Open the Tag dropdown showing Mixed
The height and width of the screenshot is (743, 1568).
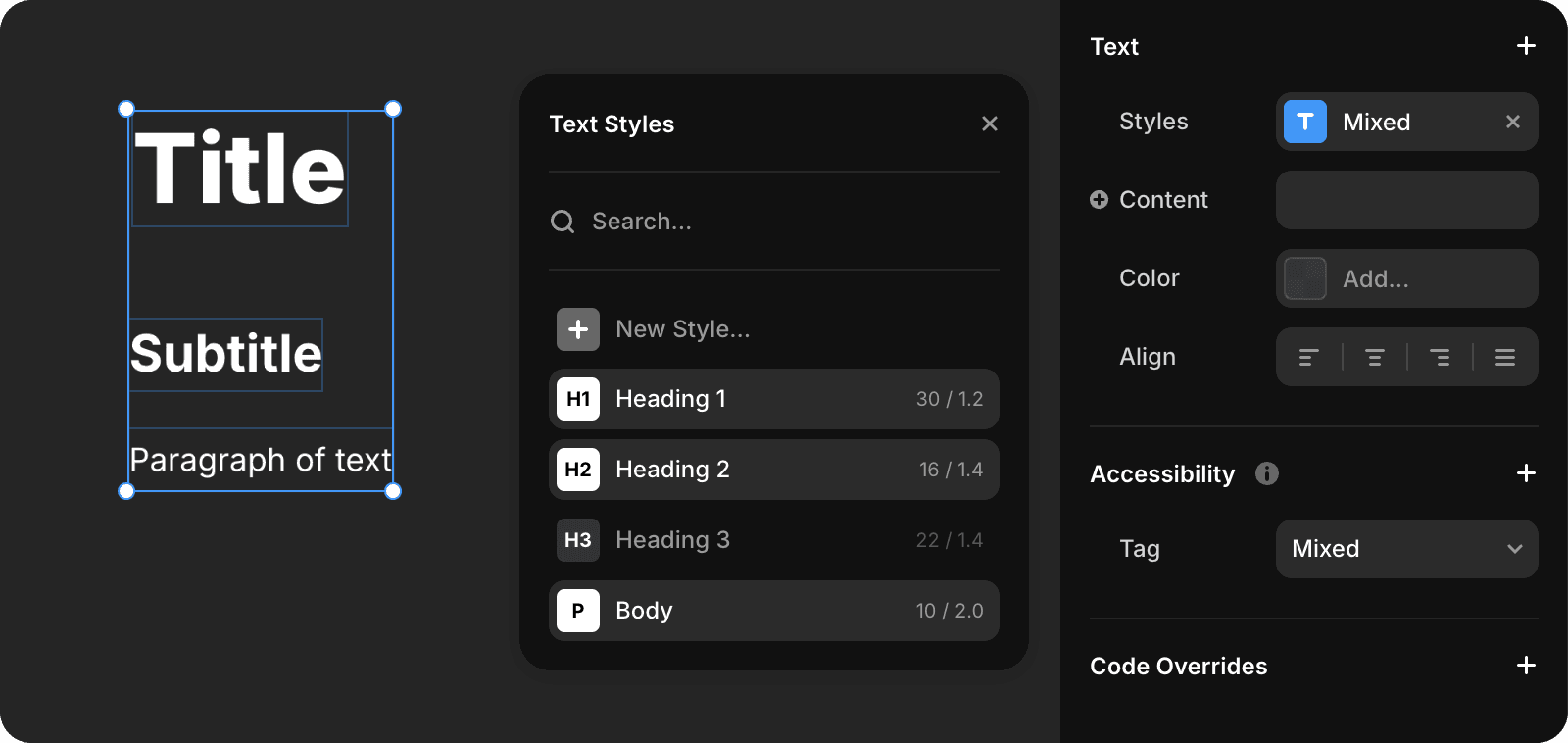[x=1406, y=549]
